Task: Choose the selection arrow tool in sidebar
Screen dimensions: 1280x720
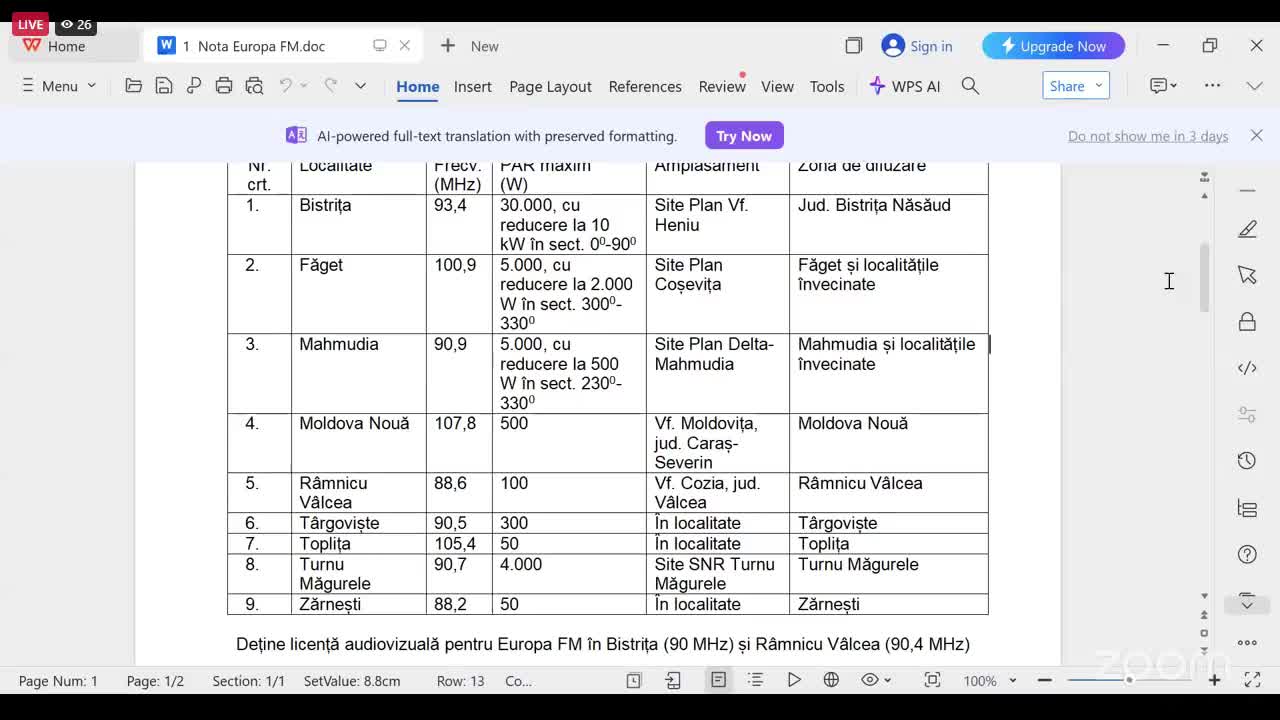Action: pos(1247,275)
